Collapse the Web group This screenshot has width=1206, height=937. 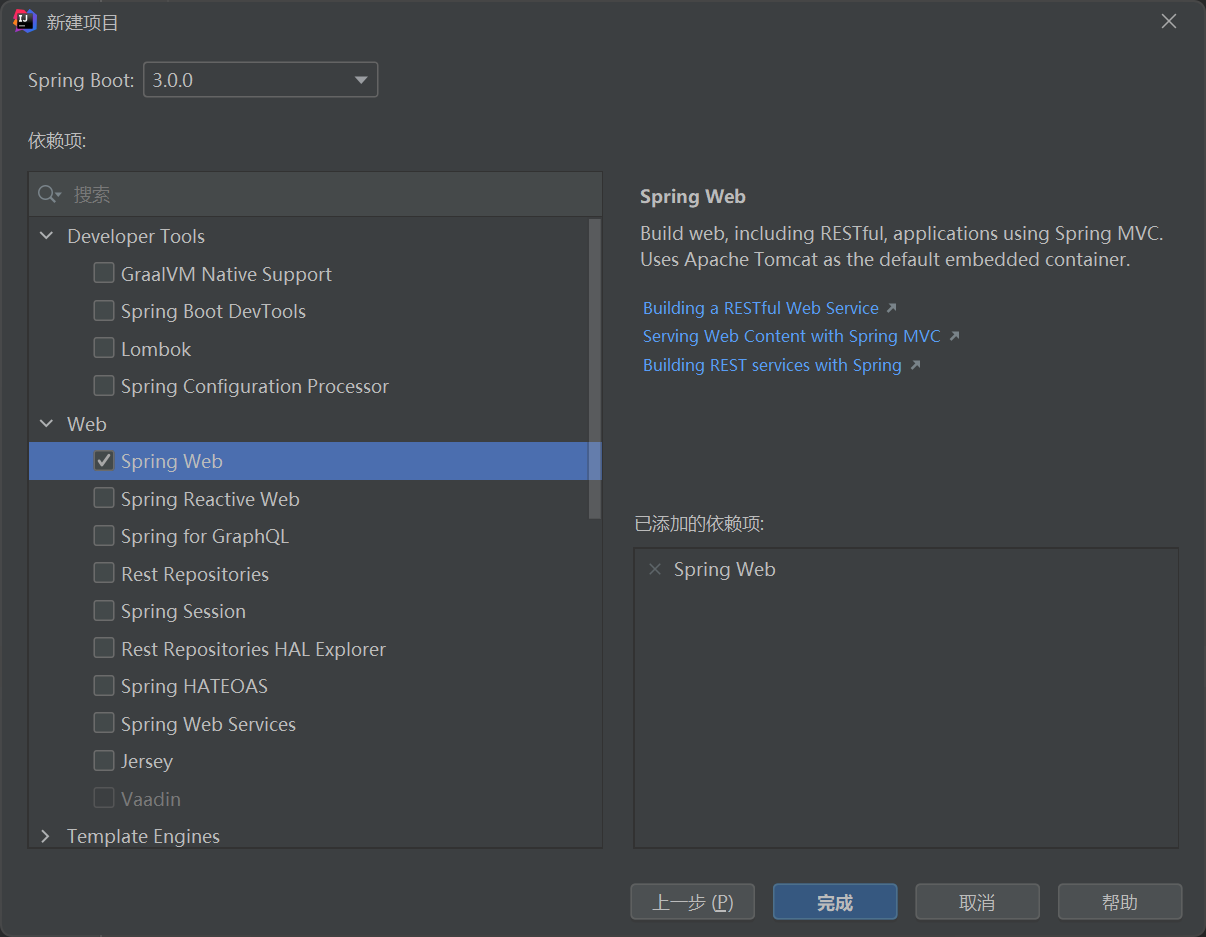[x=45, y=424]
